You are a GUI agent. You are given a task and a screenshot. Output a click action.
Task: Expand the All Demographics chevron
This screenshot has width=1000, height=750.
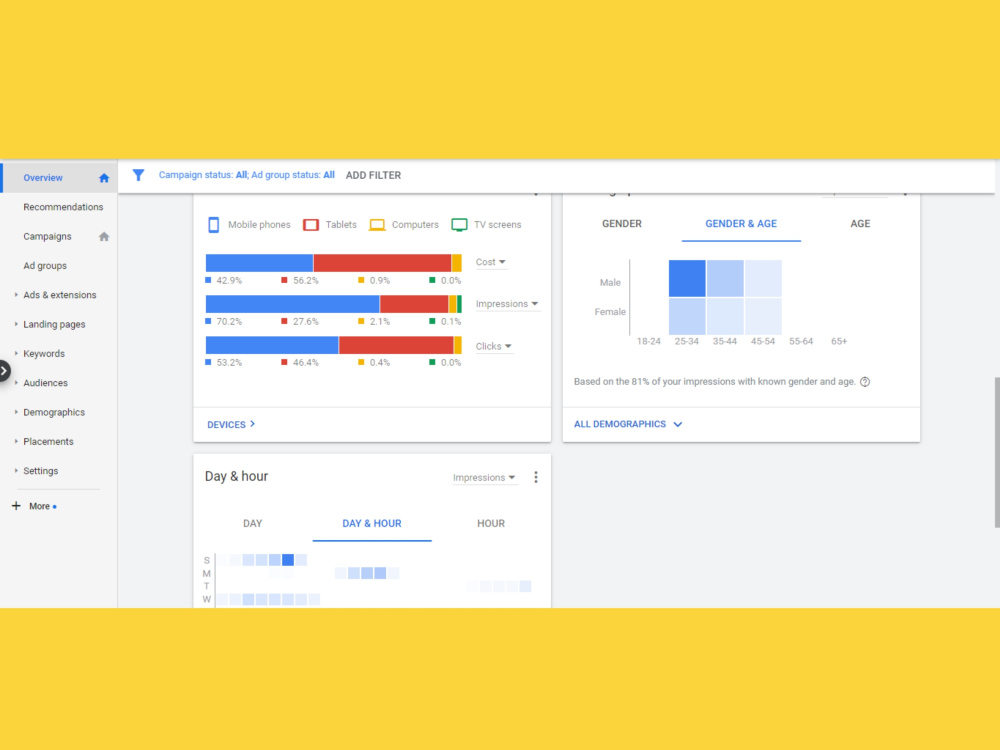point(678,424)
